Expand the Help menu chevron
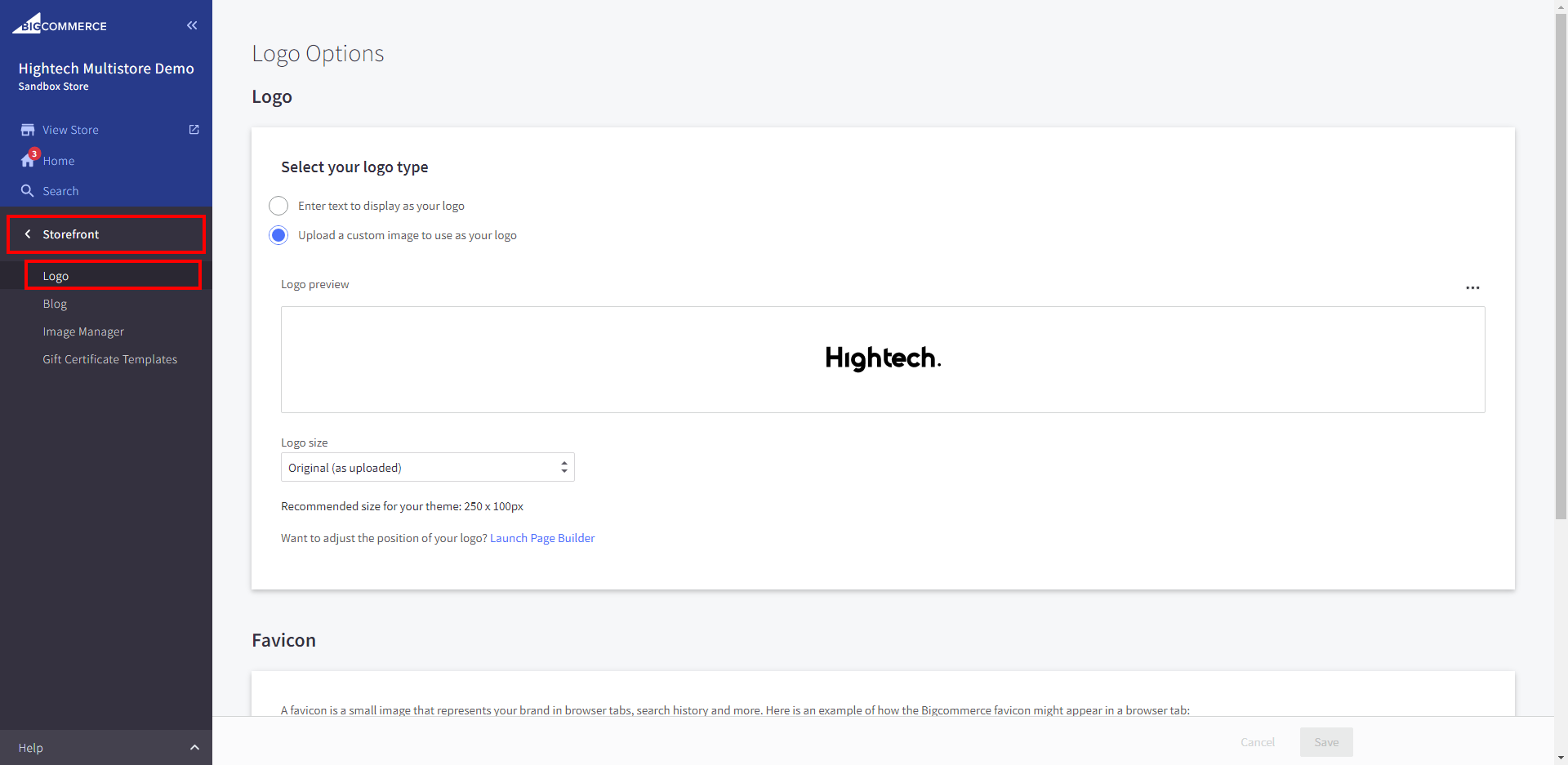1568x765 pixels. [194, 748]
